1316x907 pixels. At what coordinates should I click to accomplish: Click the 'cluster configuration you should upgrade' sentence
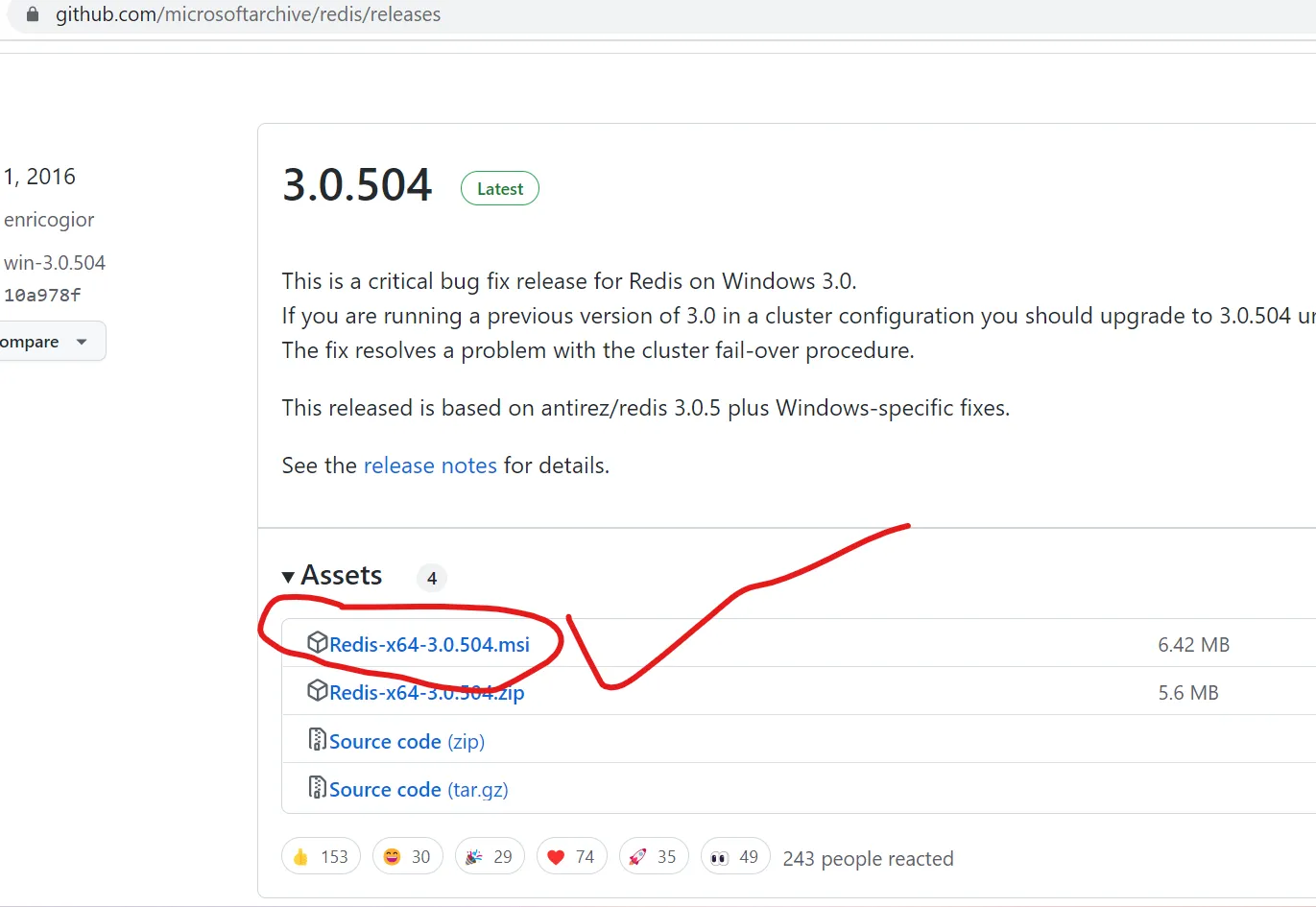[799, 316]
